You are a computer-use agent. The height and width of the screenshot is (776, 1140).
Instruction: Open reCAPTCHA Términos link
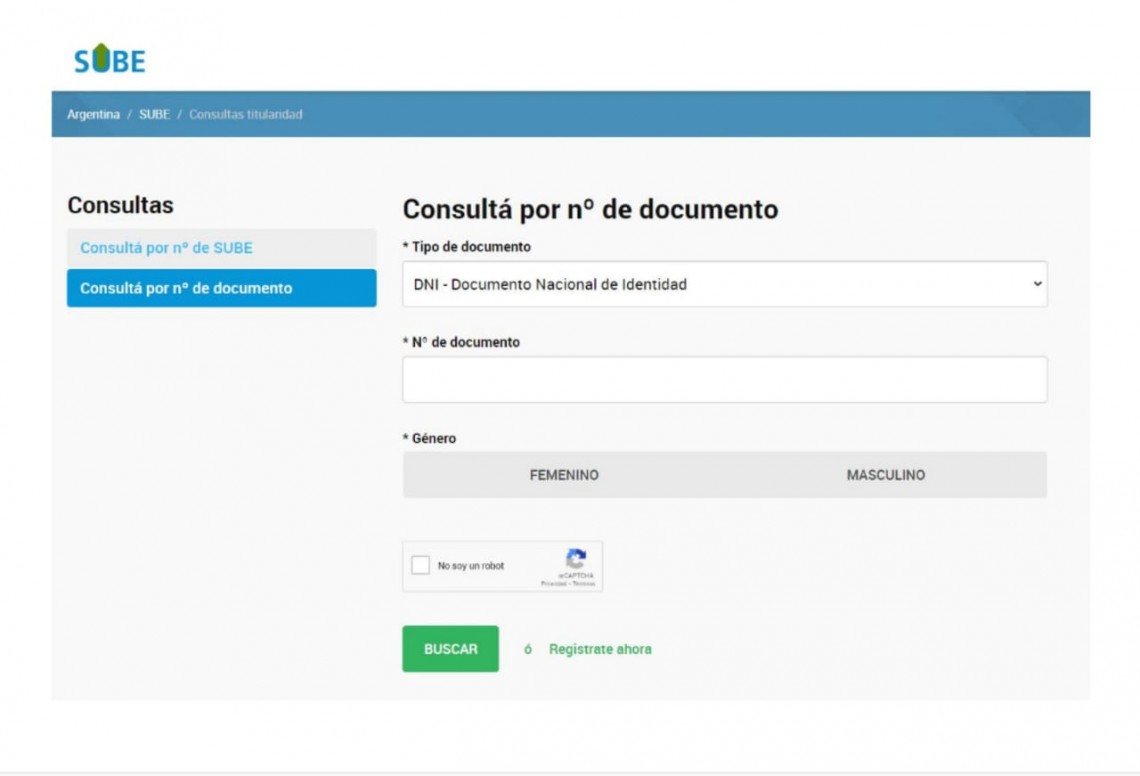[583, 584]
